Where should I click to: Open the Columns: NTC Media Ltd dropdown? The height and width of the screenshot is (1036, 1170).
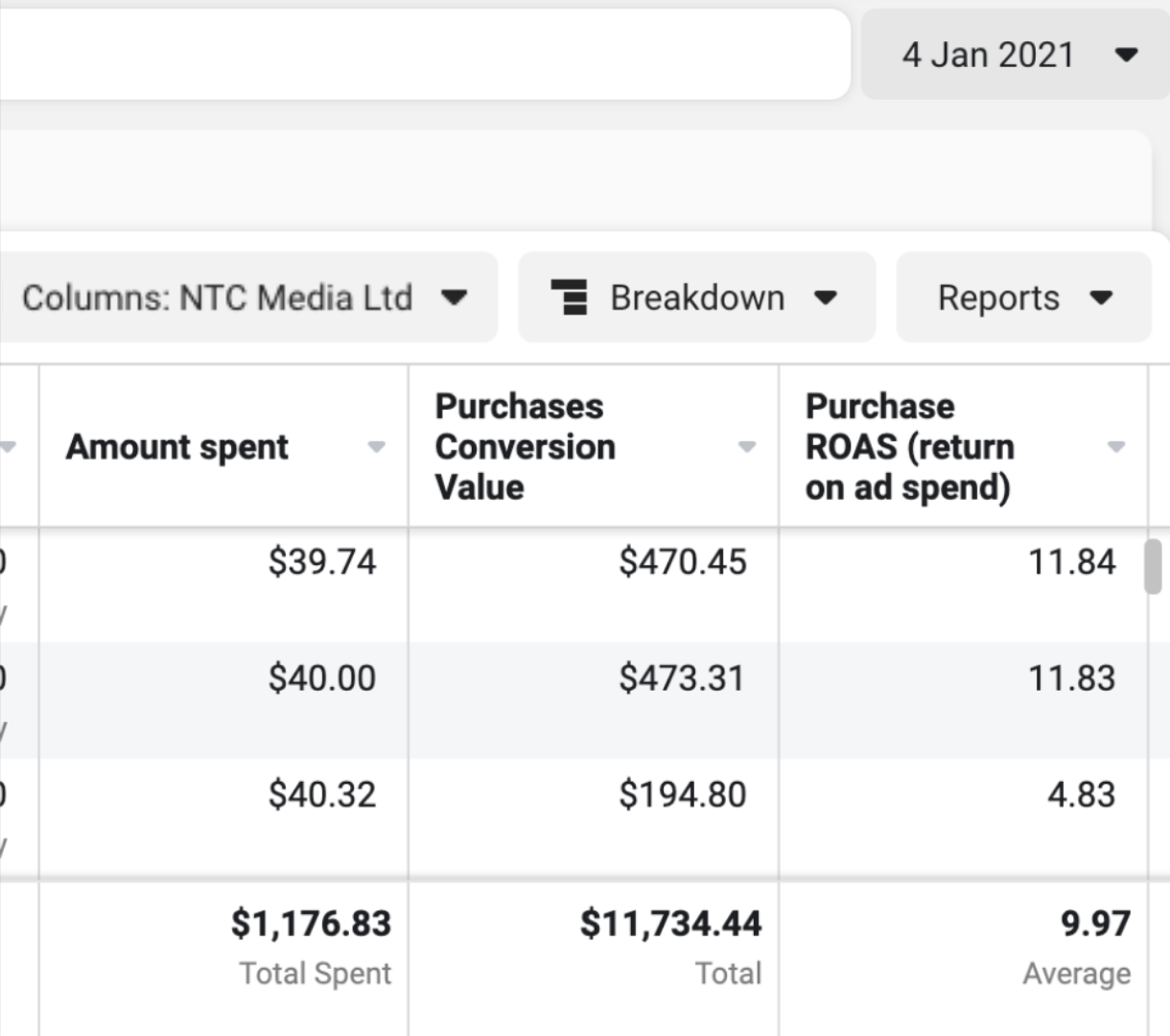(218, 297)
